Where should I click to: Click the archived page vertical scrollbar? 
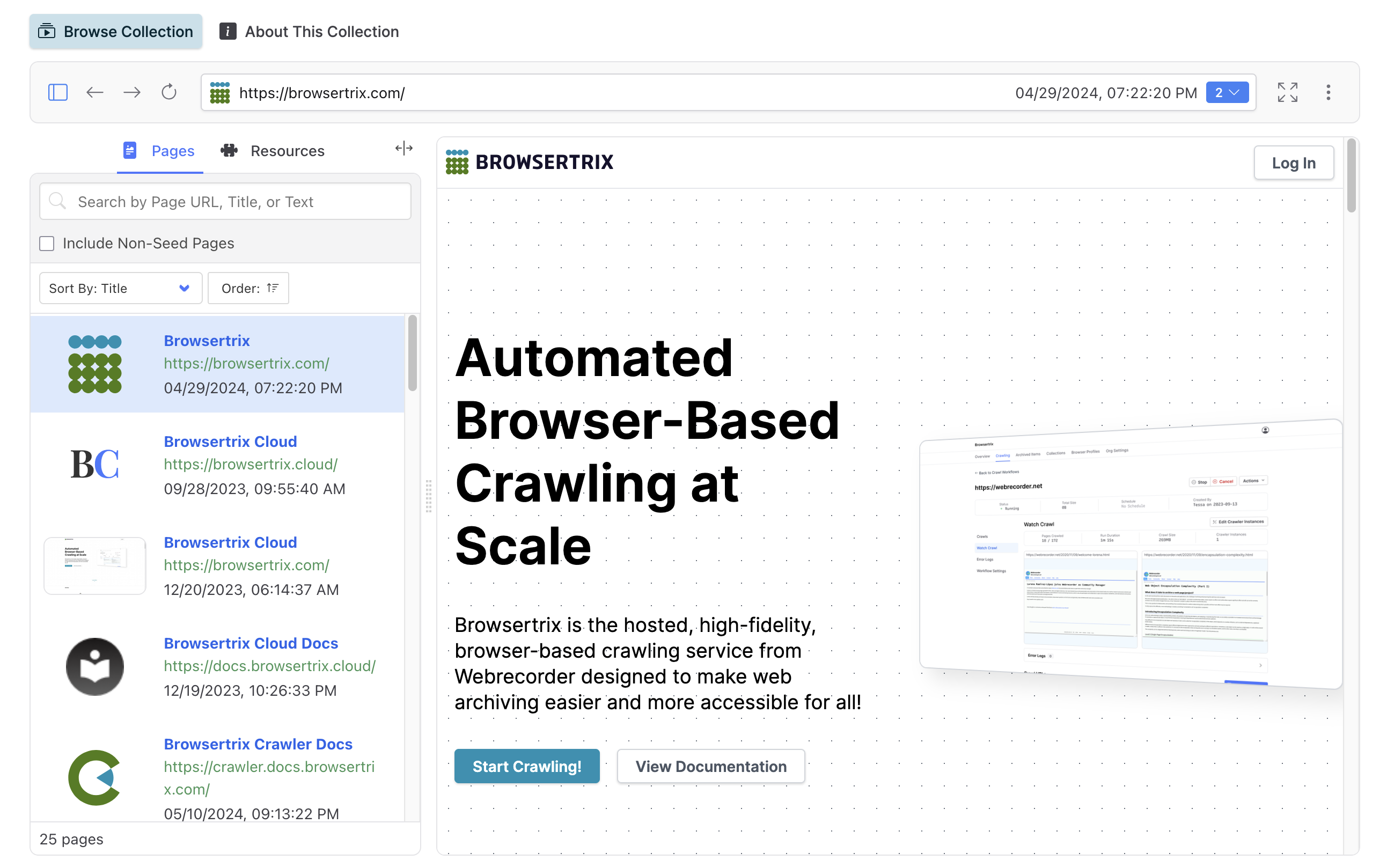pyautogui.click(x=1351, y=175)
